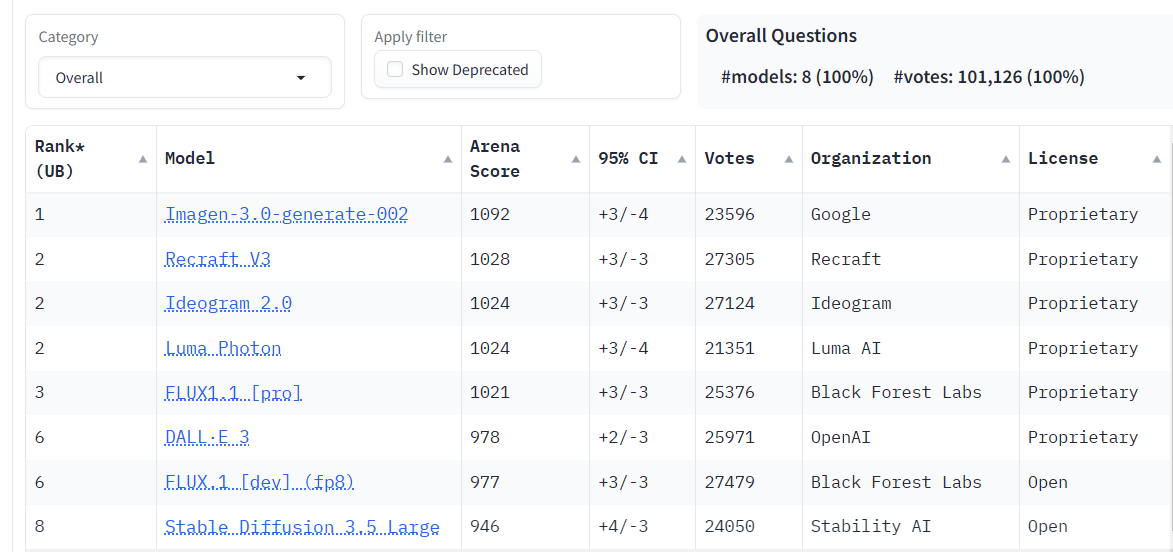Open FLUX.1 [dev] (fp8) link
This screenshot has height=552, width=1173.
click(259, 482)
